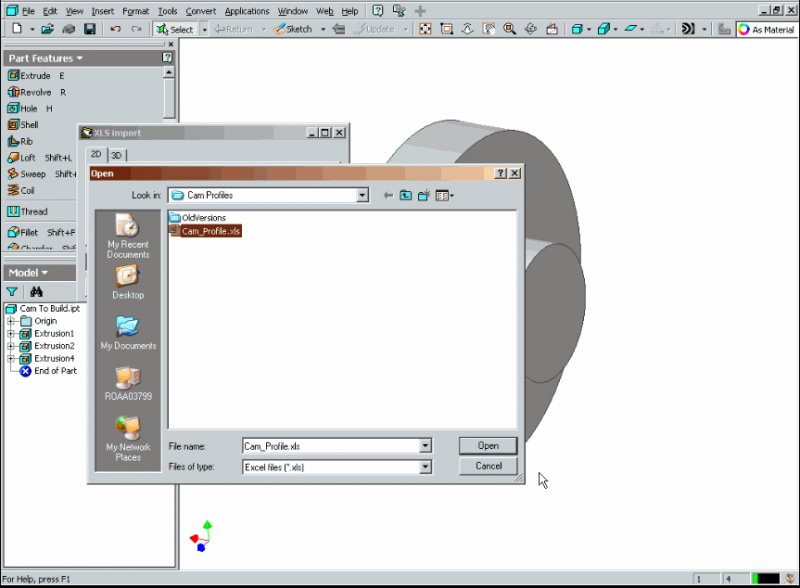Image resolution: width=800 pixels, height=588 pixels.
Task: Click the binoculars Find icon
Action: tap(36, 292)
